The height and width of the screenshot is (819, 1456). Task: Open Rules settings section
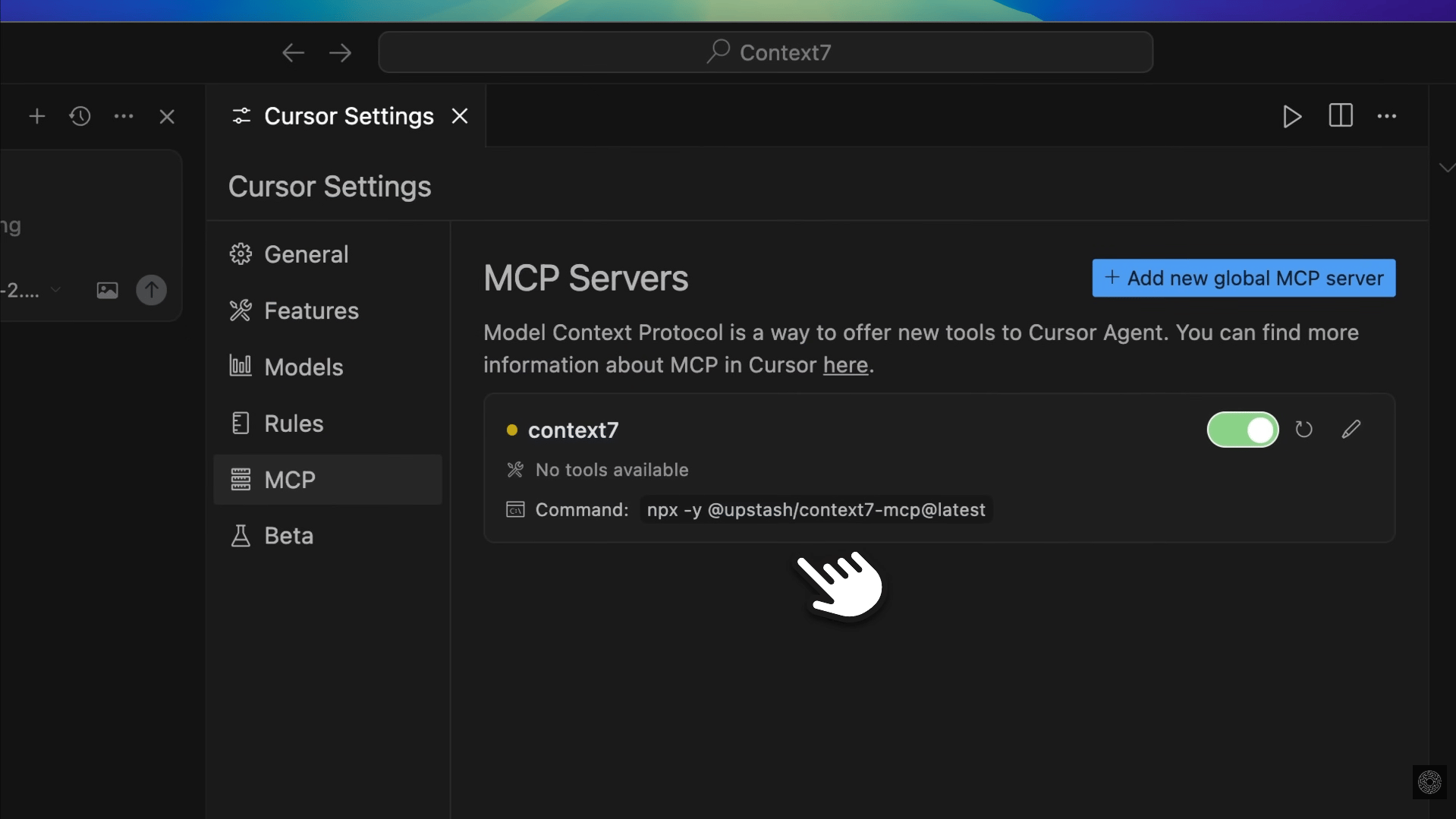tap(328, 424)
